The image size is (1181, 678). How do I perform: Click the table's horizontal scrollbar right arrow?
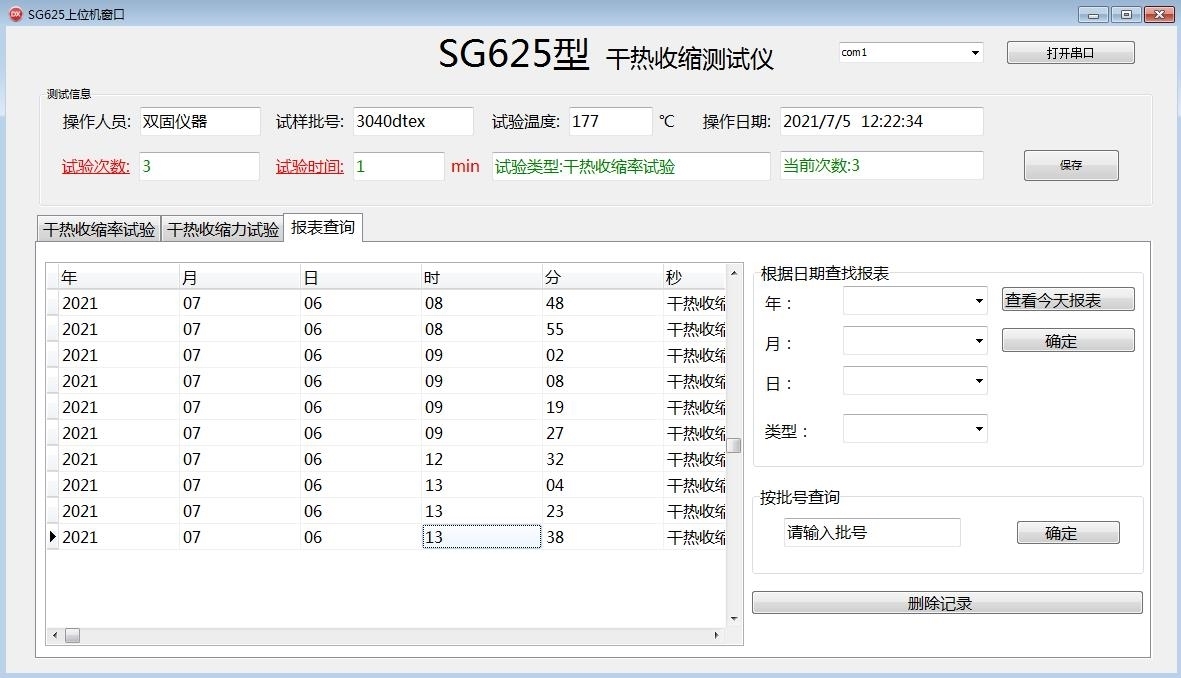(x=716, y=635)
